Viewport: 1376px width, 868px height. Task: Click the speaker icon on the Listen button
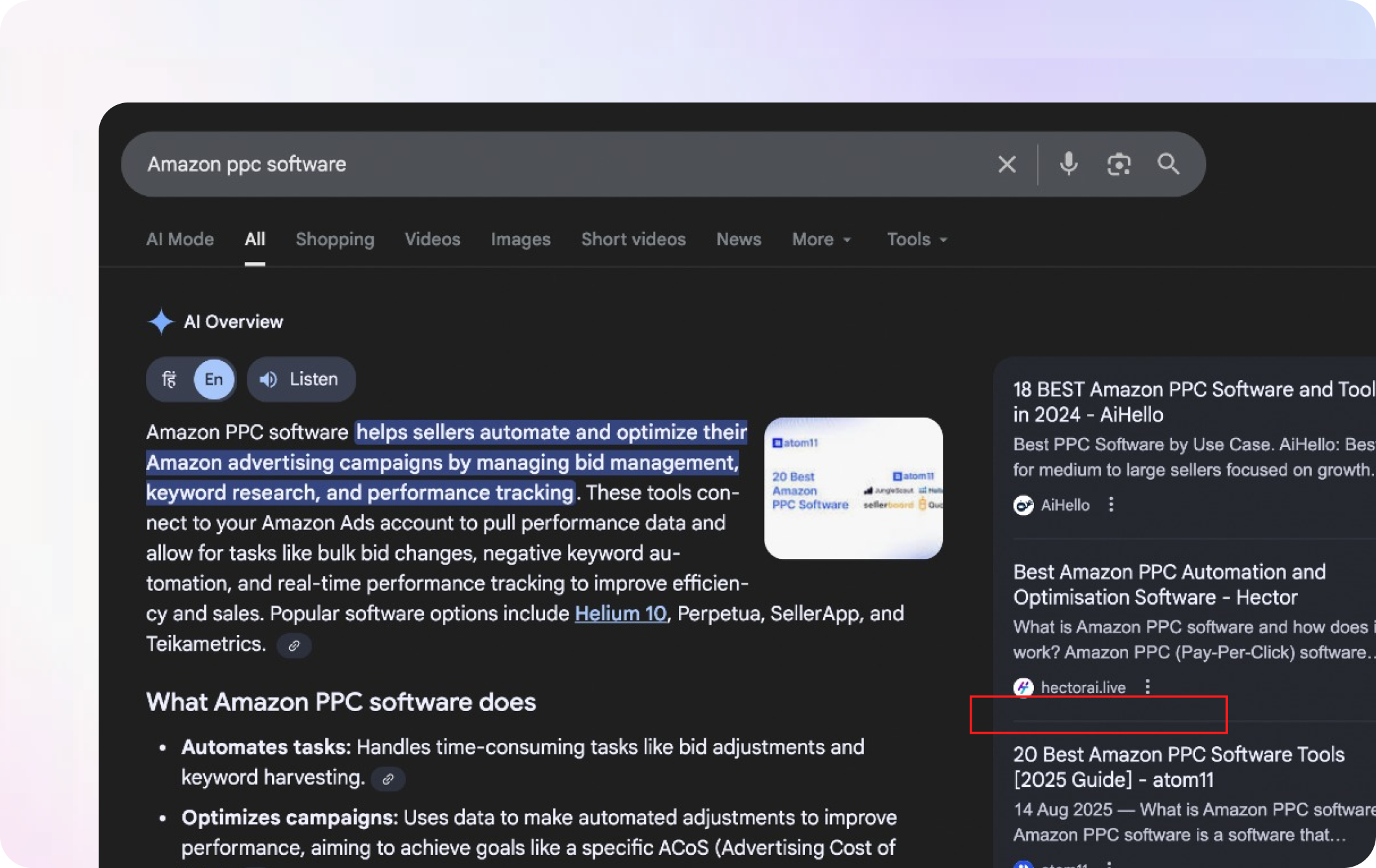[268, 380]
